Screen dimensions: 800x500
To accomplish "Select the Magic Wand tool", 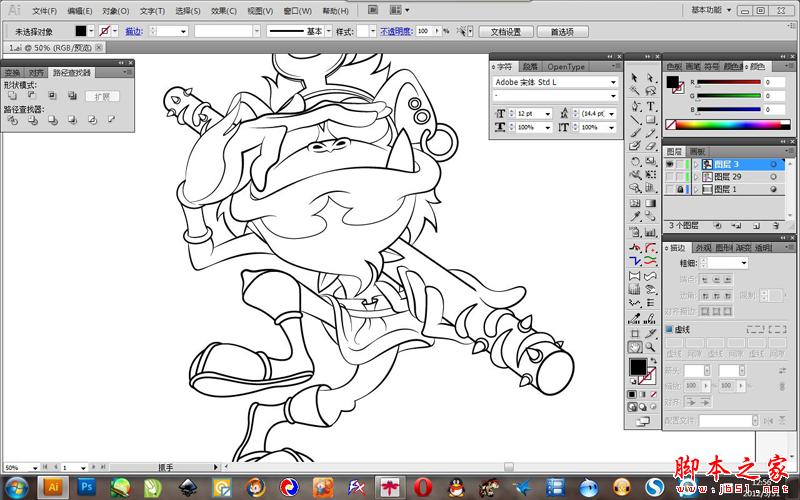I will tap(635, 91).
